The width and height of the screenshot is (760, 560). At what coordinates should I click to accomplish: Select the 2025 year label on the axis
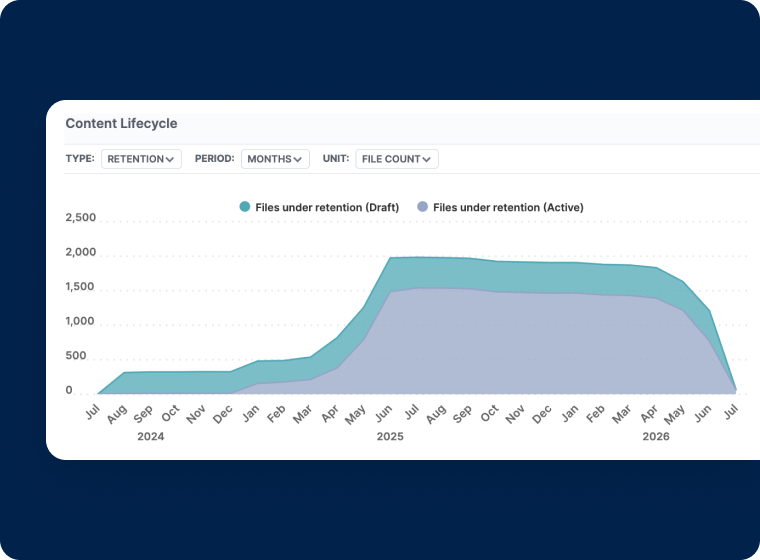[x=390, y=437]
